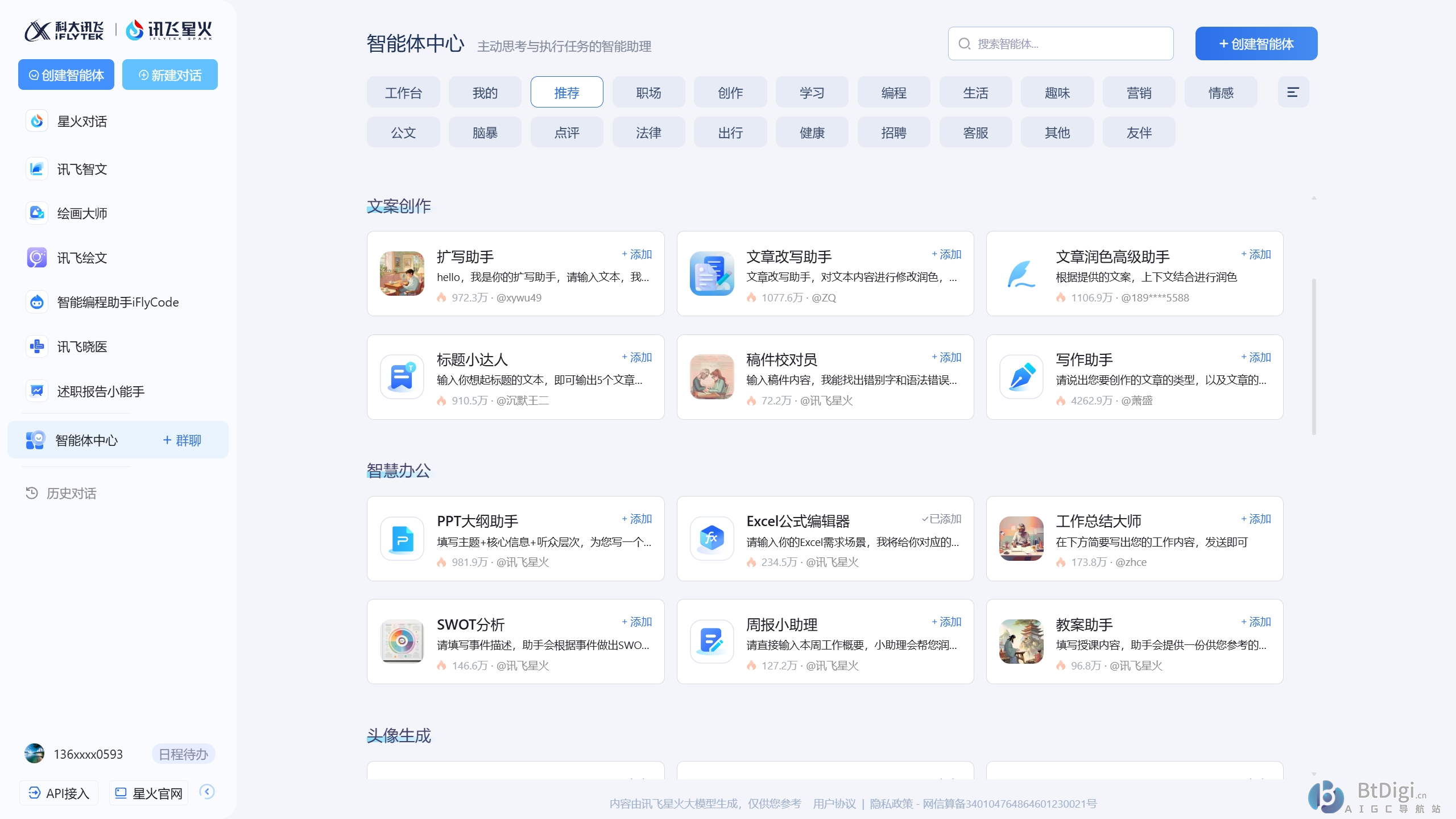Click the Excel公式编辑器 fx icon

point(712,539)
